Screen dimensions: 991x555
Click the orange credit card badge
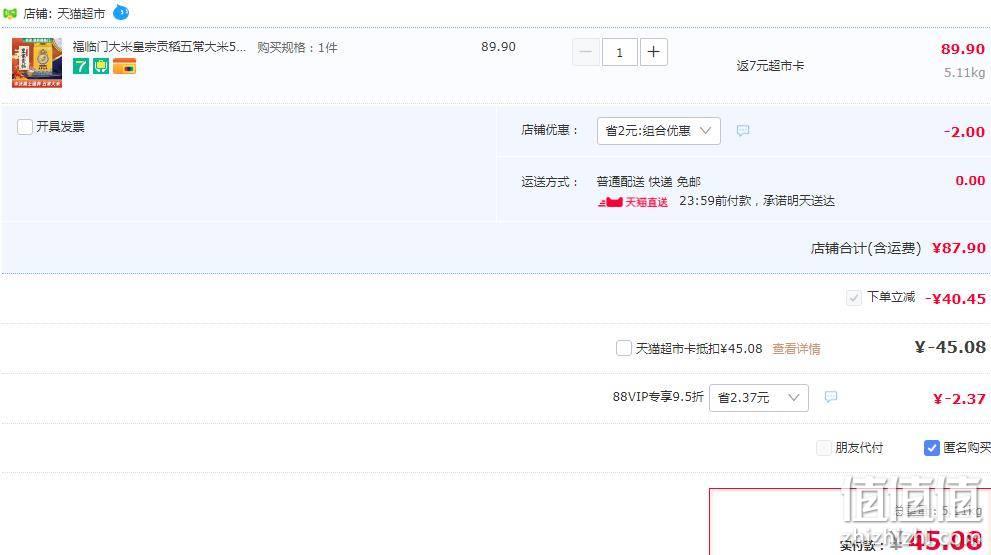125,66
